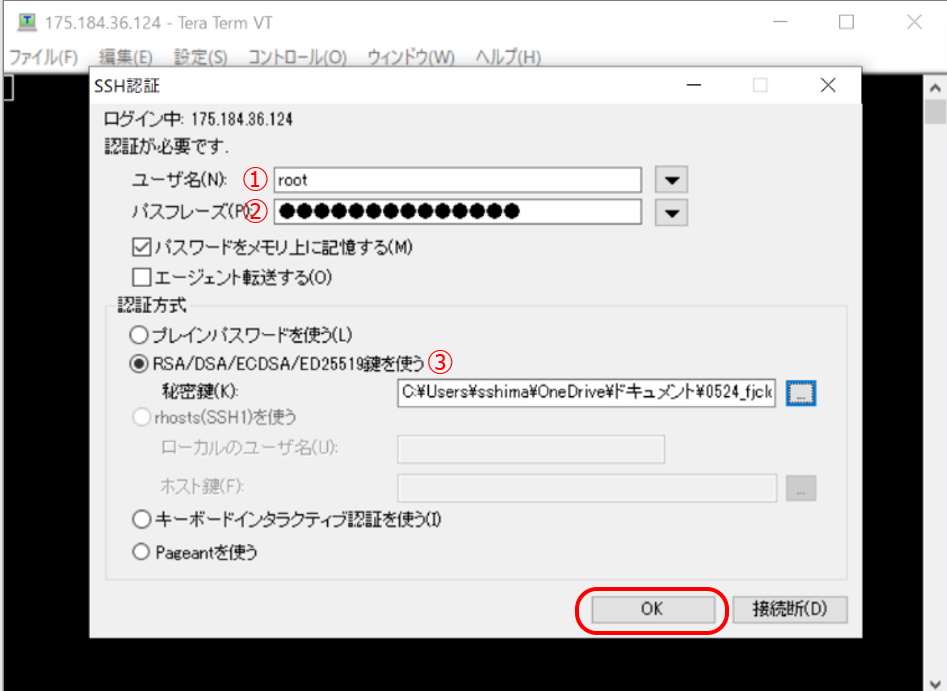This screenshot has height=691, width=947.
Task: Expand the パスフレーズ dropdown arrow
Action: [x=672, y=213]
